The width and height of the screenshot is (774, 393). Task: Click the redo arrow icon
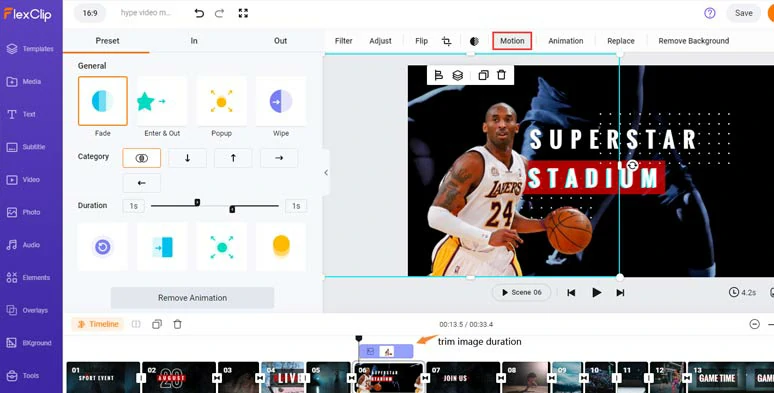coord(220,13)
